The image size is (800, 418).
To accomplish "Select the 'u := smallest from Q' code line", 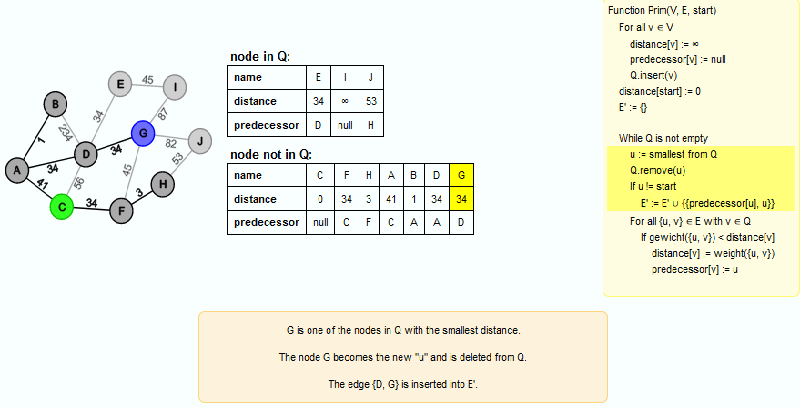I will (x=673, y=154).
